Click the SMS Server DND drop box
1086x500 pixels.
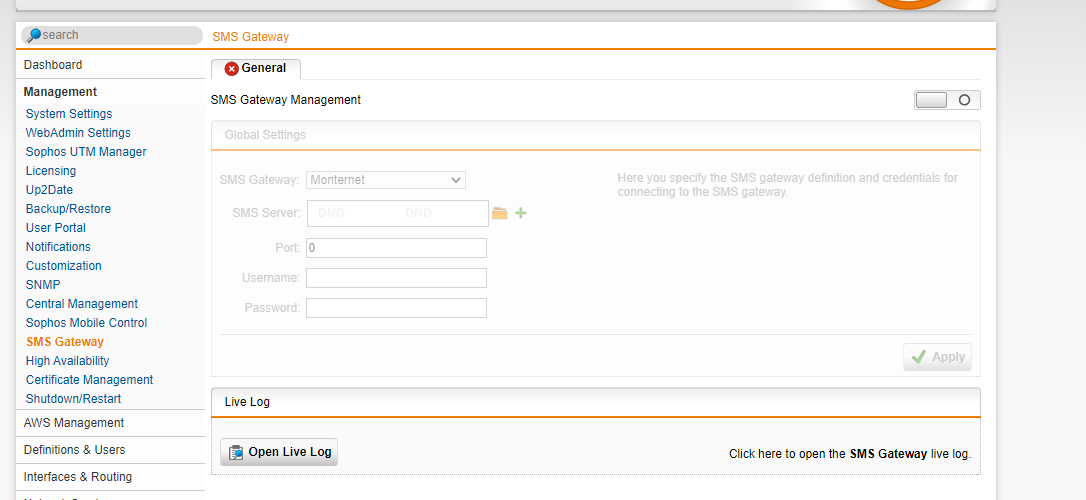pyautogui.click(x=398, y=213)
